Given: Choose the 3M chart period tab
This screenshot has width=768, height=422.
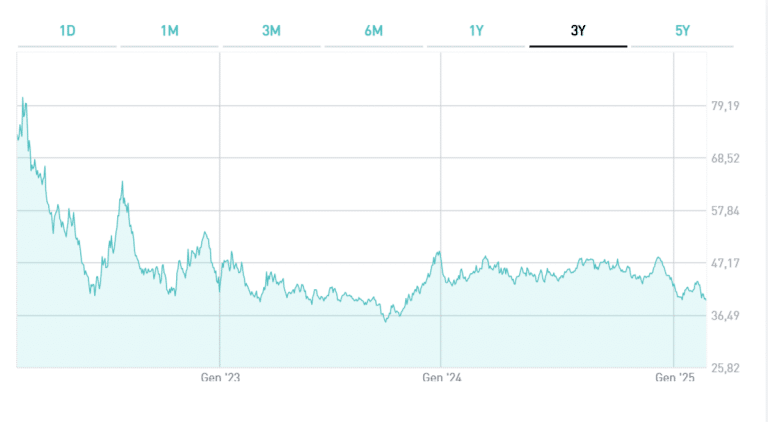Looking at the screenshot, I should 271,31.
